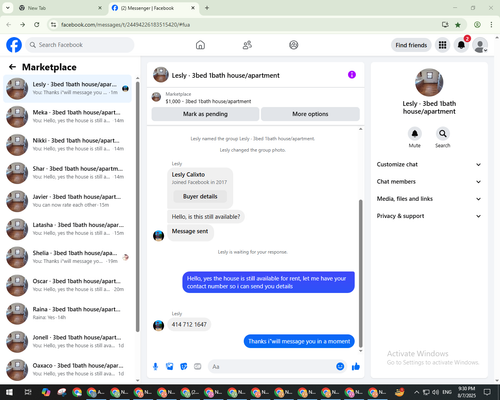The image size is (500, 400).
Task: Click More options button
Action: (x=310, y=114)
